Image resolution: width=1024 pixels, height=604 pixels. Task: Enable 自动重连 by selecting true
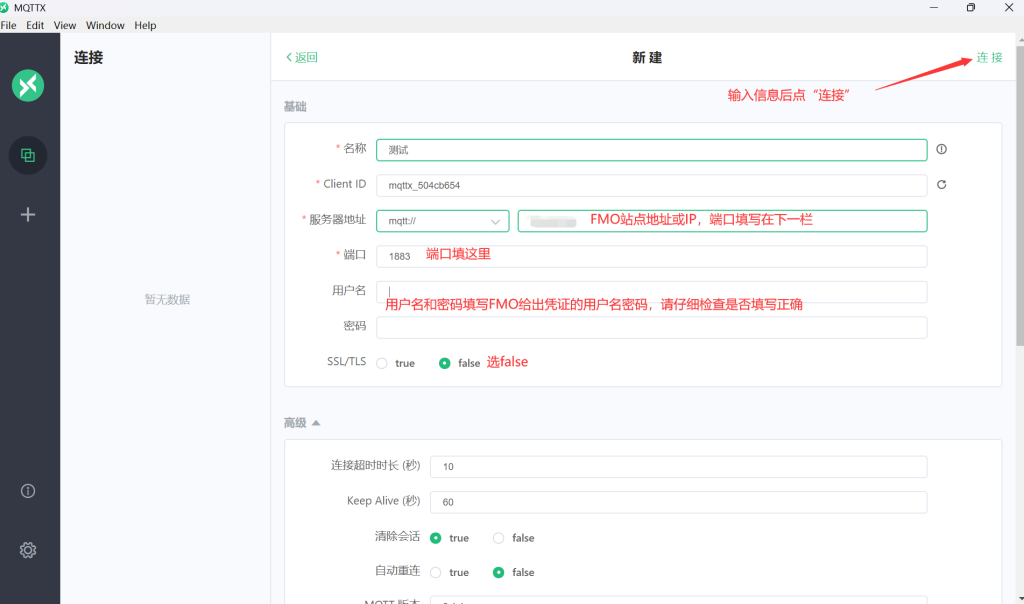click(436, 573)
